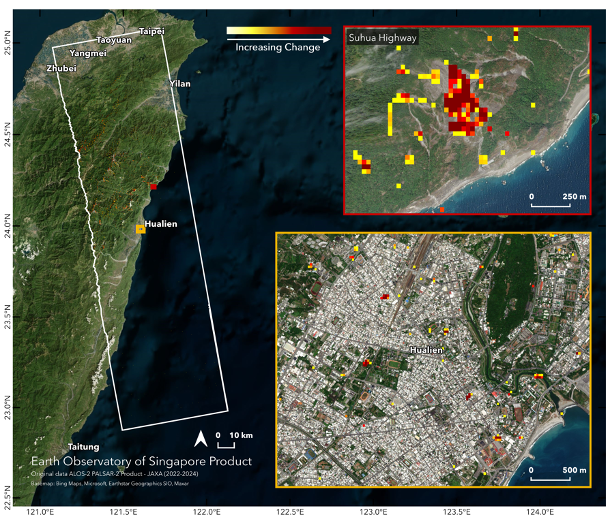612x520 pixels.
Task: Select the white arrow under the color bar
Action: 277,39
